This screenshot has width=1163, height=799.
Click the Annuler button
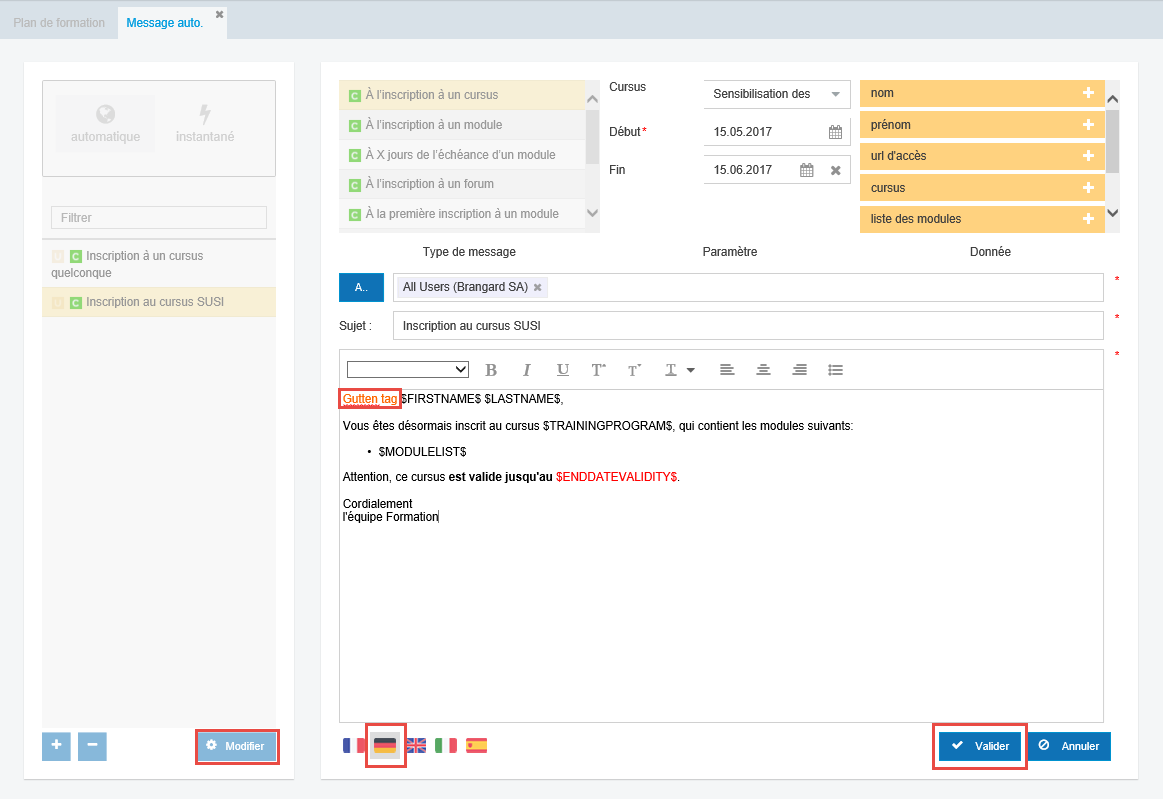(x=1069, y=746)
